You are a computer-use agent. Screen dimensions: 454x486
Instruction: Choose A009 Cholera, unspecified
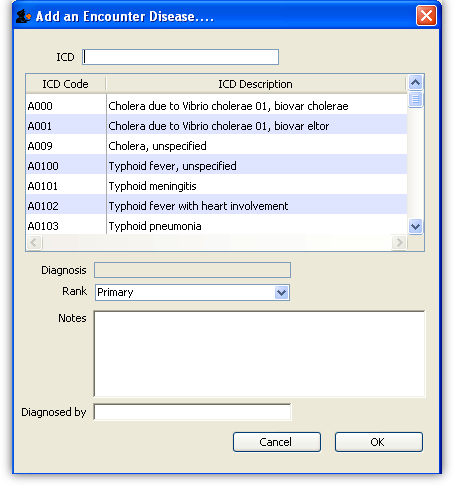tap(216, 146)
